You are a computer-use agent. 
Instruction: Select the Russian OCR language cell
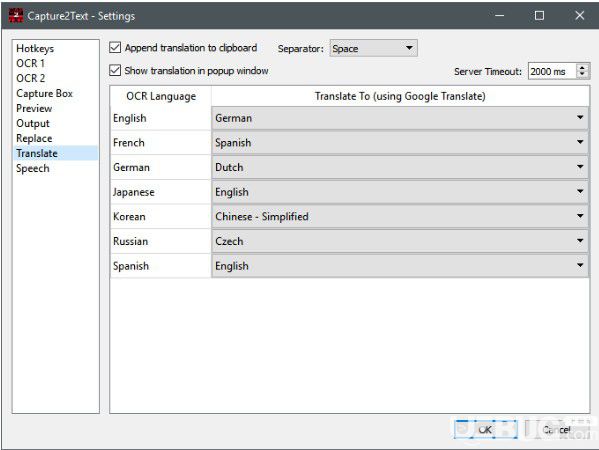coord(160,241)
